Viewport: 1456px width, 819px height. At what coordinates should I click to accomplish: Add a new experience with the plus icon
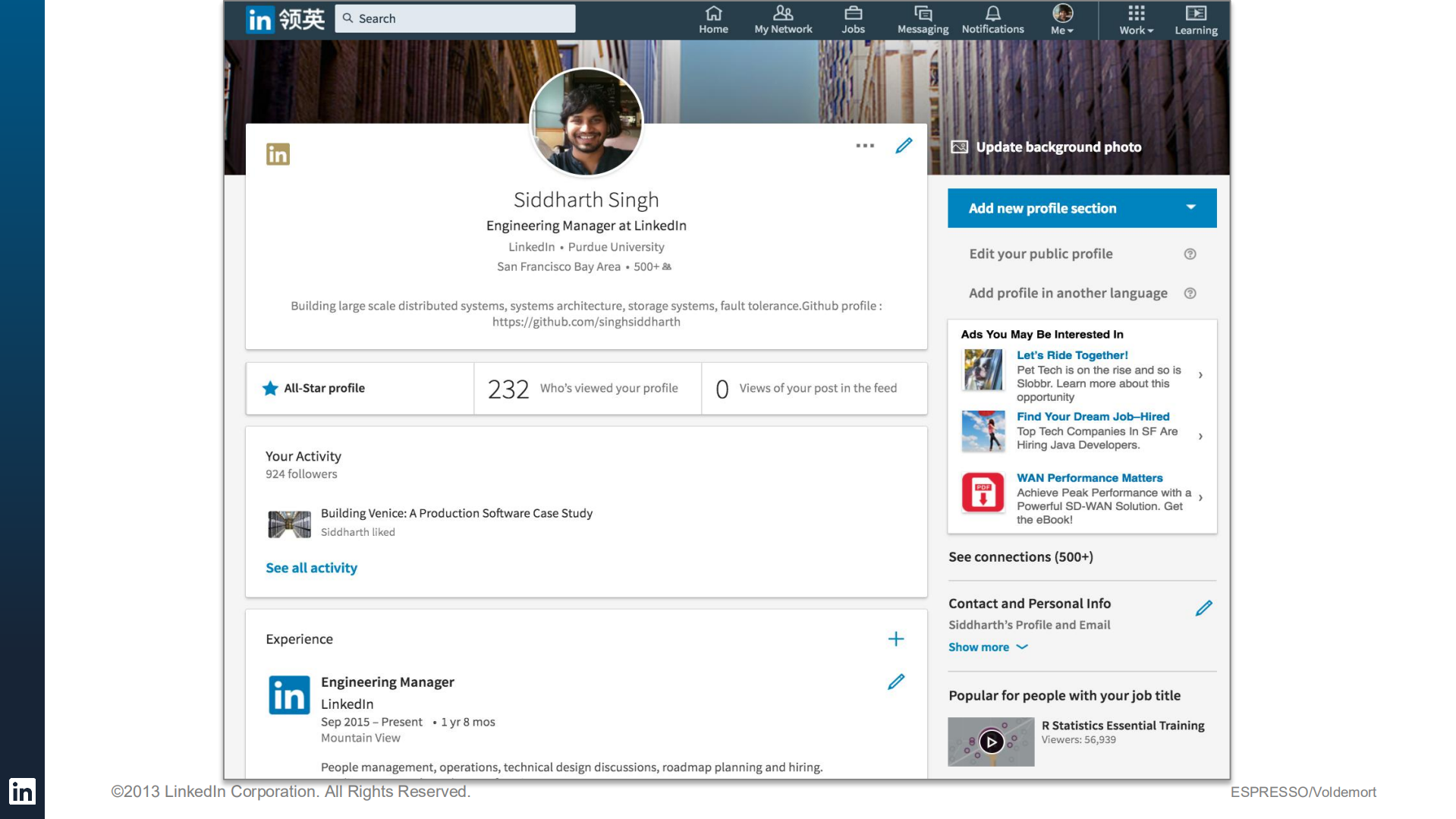pos(896,638)
